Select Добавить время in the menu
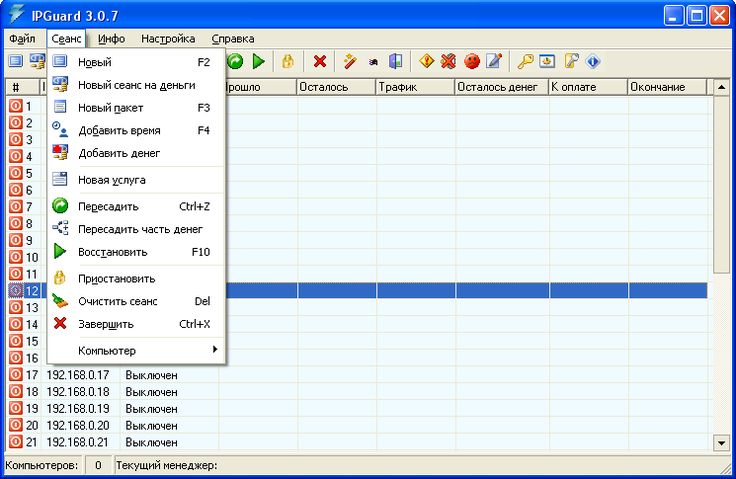This screenshot has width=736, height=479. 136,130
